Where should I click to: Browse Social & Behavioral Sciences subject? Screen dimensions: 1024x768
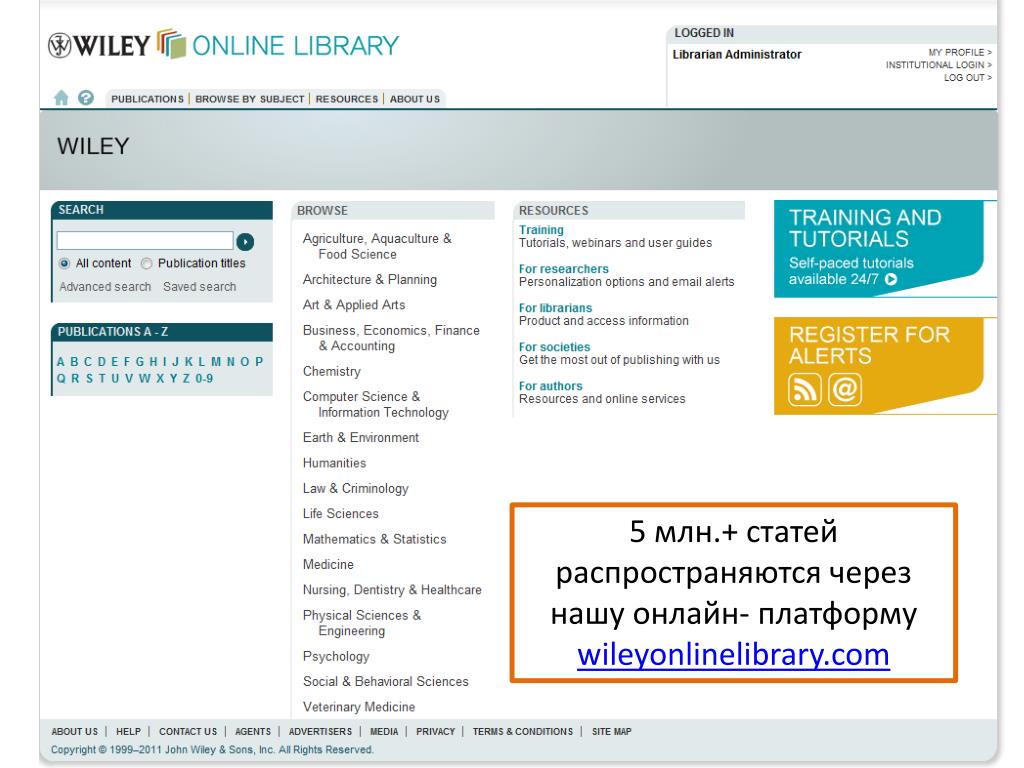[385, 682]
